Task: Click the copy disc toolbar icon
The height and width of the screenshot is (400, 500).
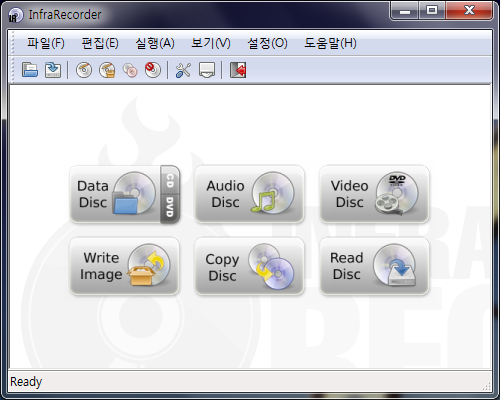Action: (x=130, y=70)
